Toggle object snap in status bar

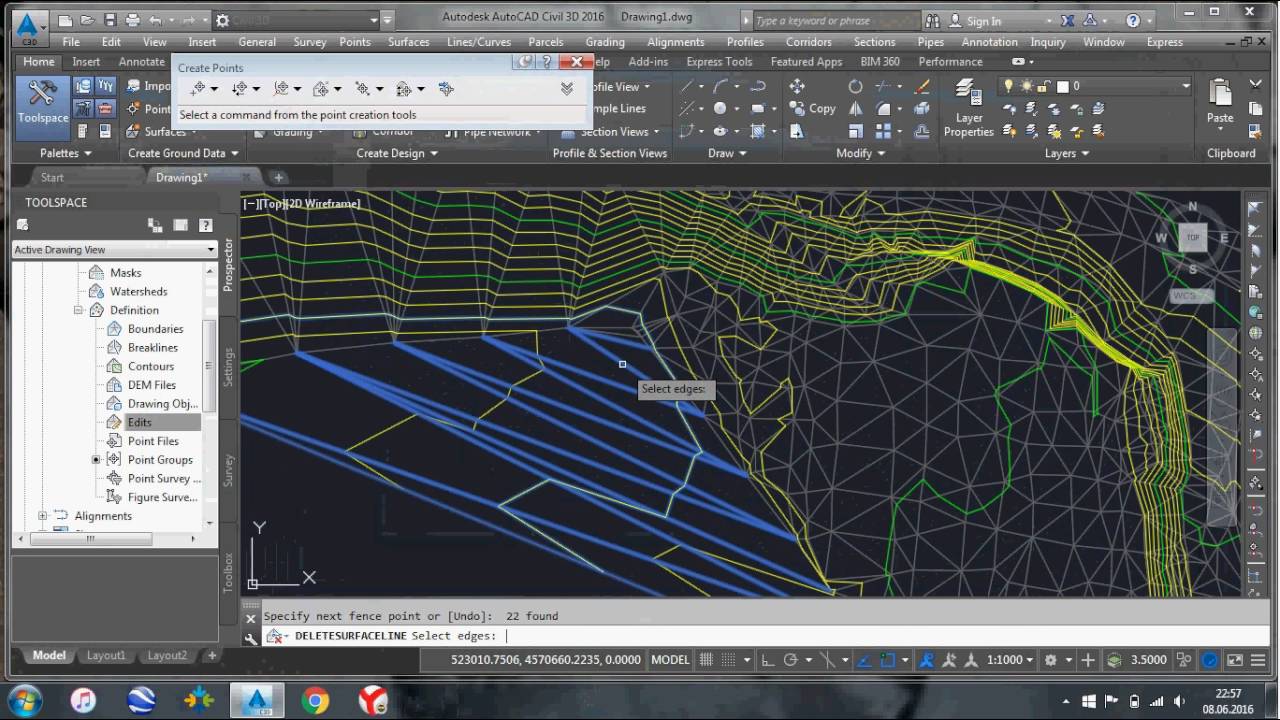(889, 660)
